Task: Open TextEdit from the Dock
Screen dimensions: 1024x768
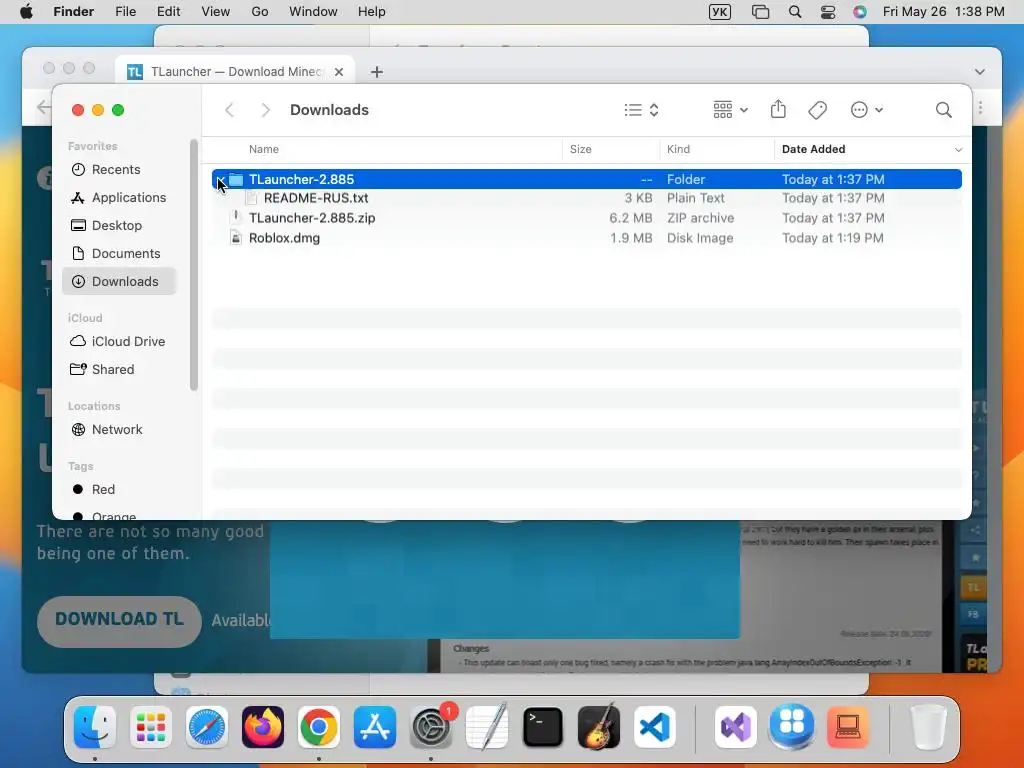Action: coord(487,726)
